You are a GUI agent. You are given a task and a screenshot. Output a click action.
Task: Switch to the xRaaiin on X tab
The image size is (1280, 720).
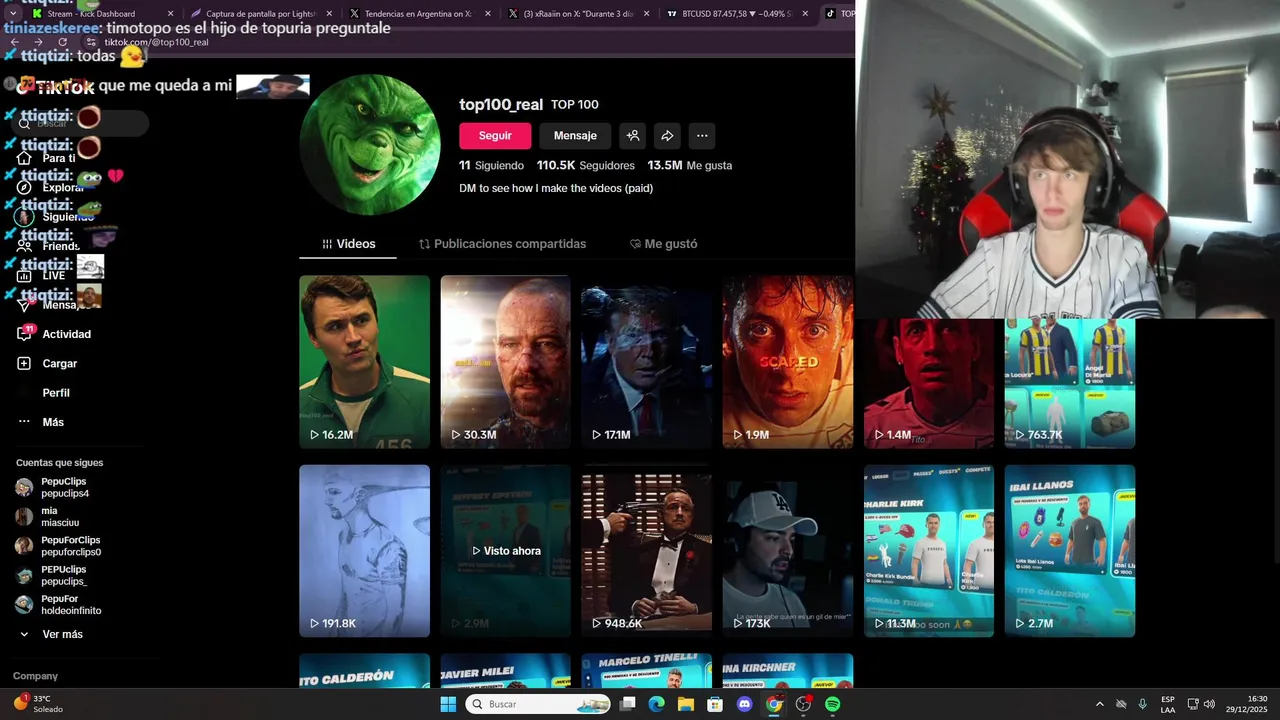click(x=578, y=14)
